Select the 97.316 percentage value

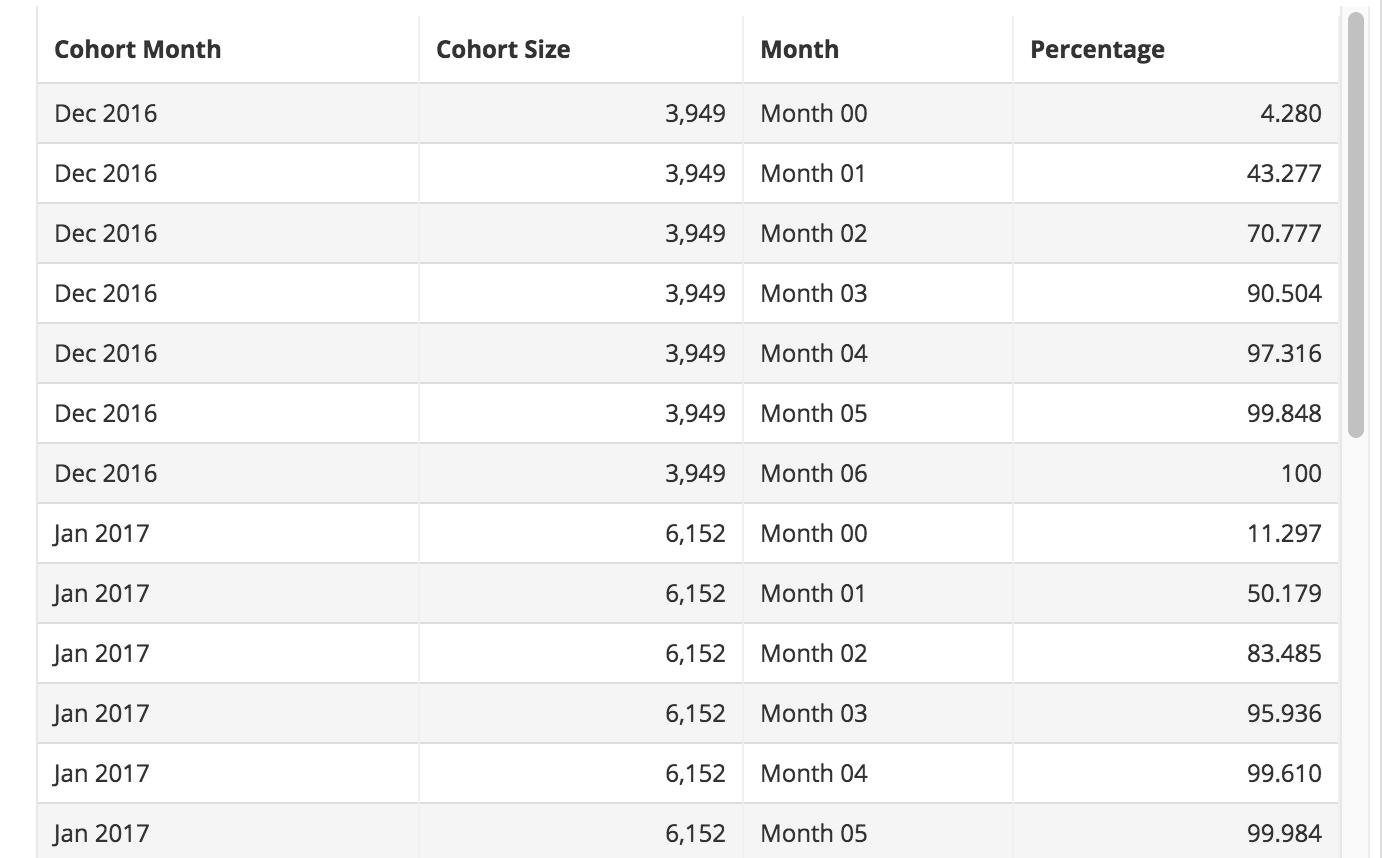(x=1284, y=354)
